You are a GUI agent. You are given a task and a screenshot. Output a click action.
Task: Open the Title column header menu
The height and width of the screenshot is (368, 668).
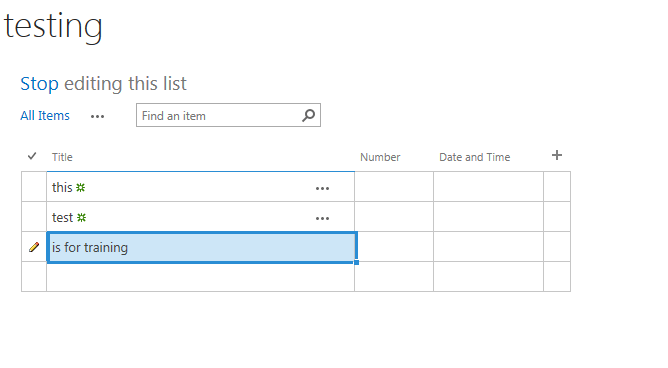(x=62, y=157)
